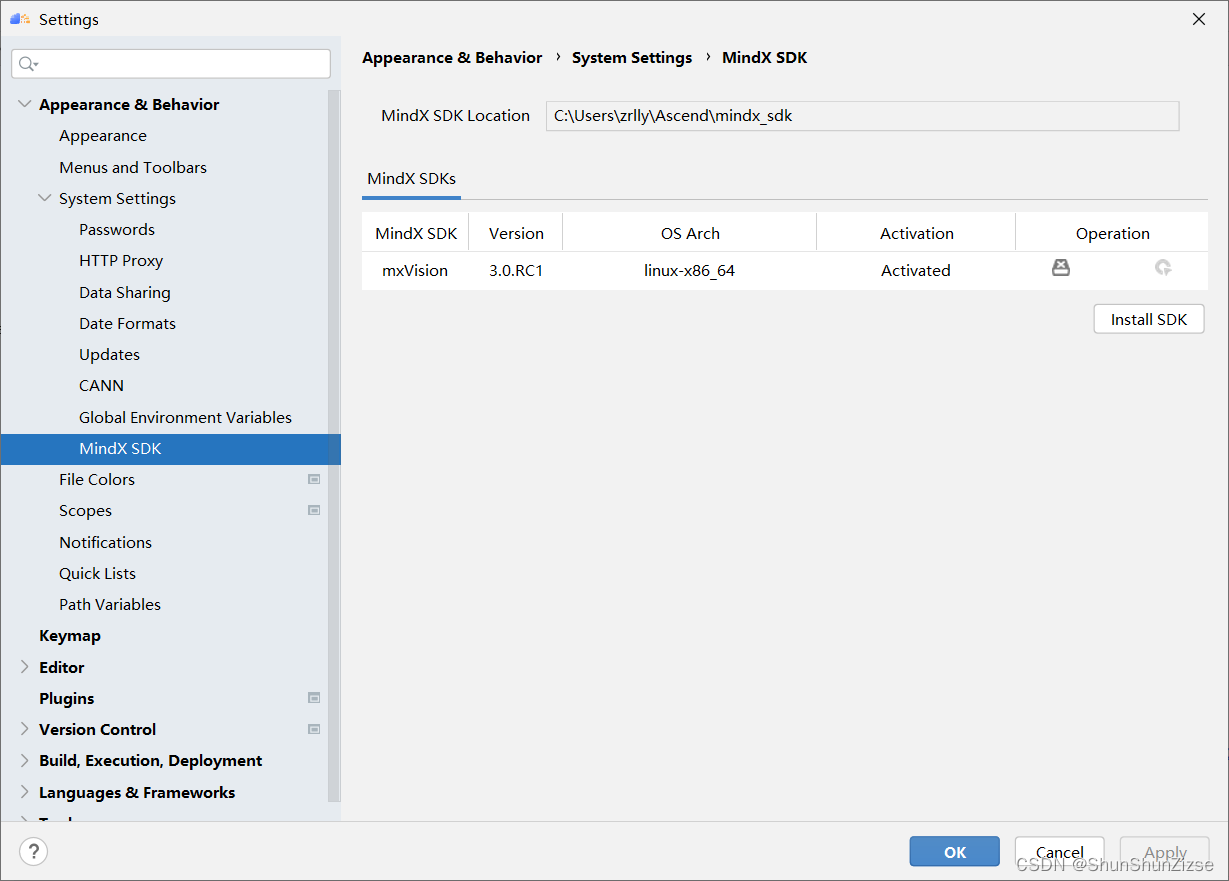Collapse the Appearance & Behavior section

25,104
